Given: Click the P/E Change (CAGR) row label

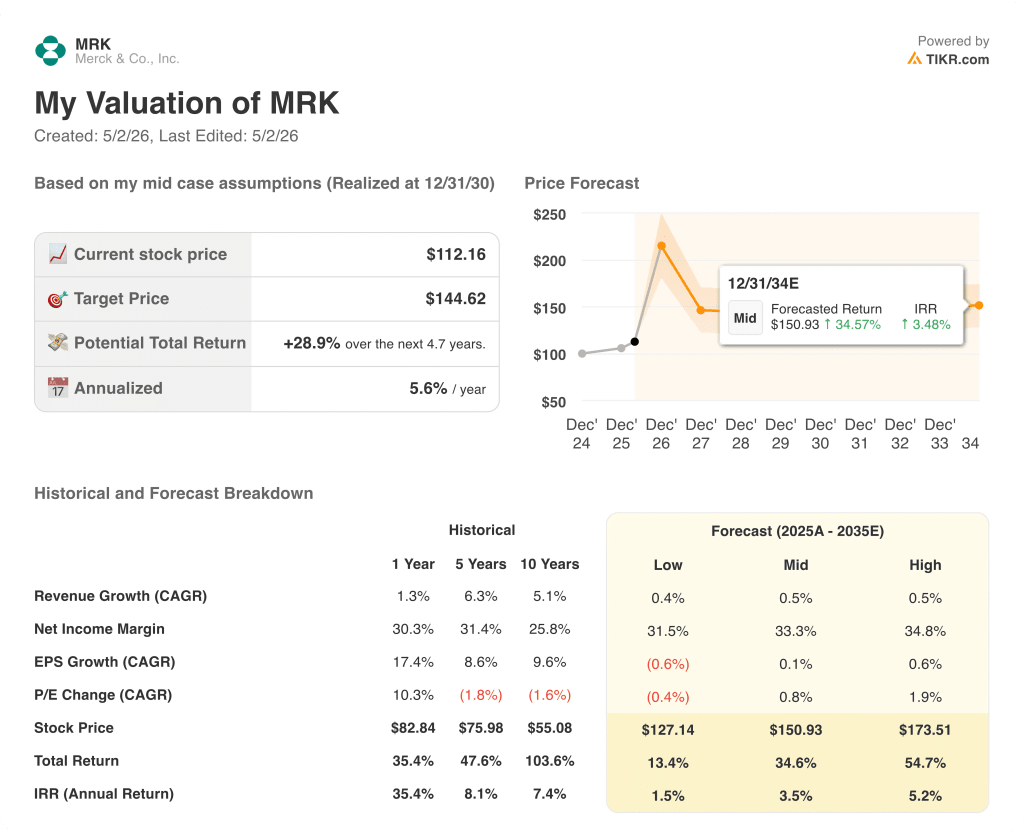Looking at the screenshot, I should [103, 695].
